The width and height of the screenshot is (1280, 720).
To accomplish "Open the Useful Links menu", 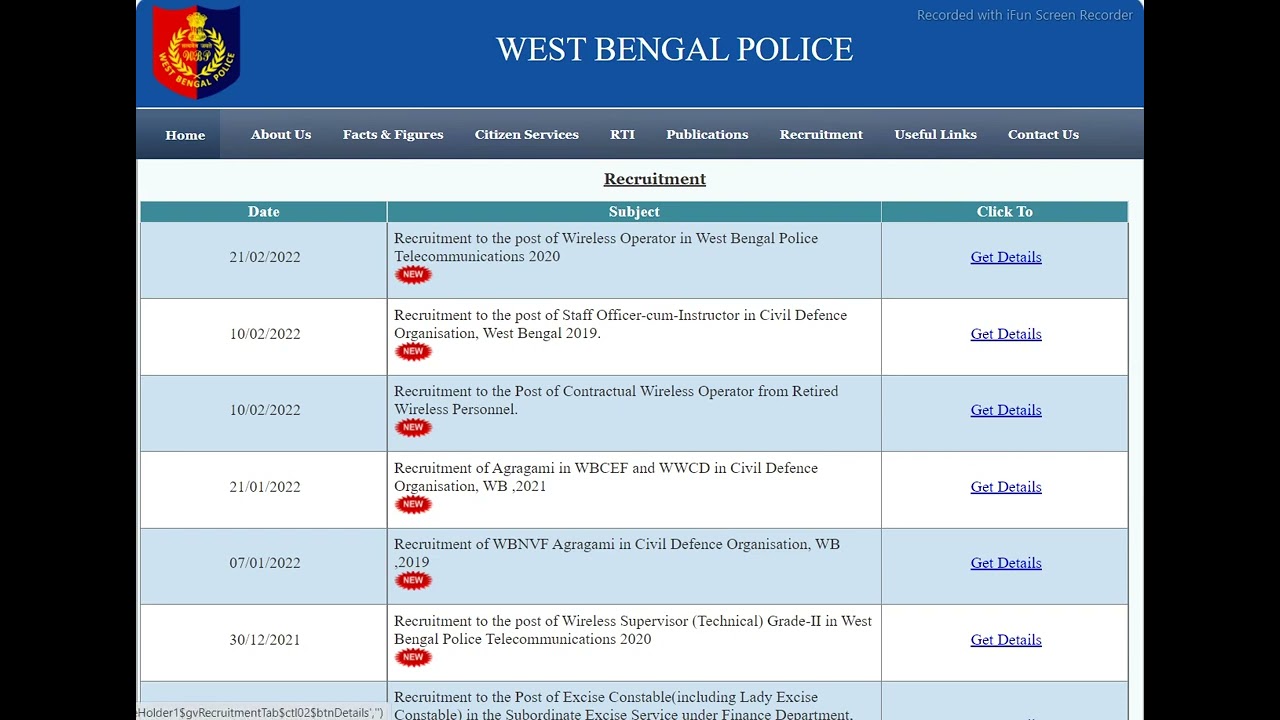I will [x=936, y=134].
